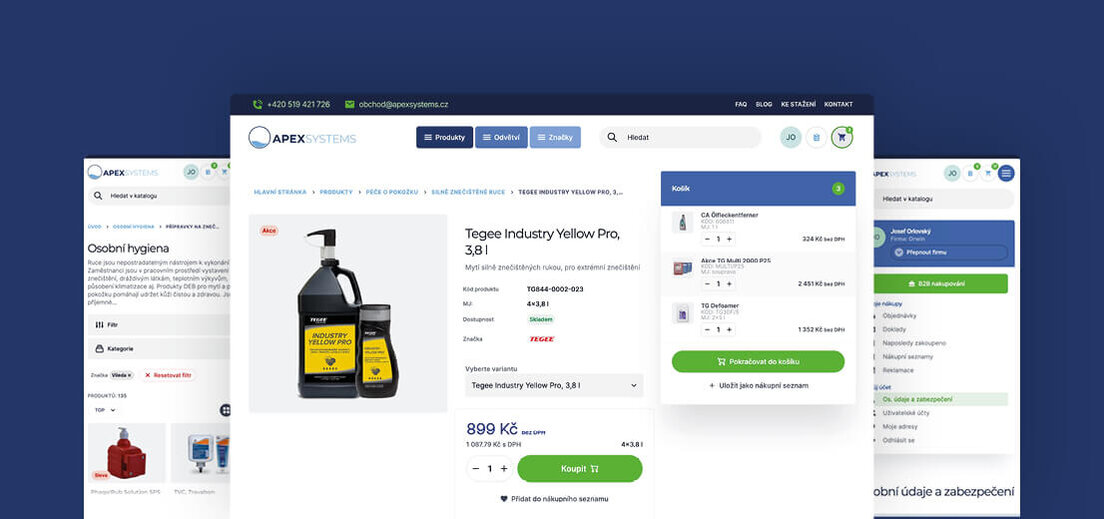Click the email envelope icon in top bar

coord(349,104)
